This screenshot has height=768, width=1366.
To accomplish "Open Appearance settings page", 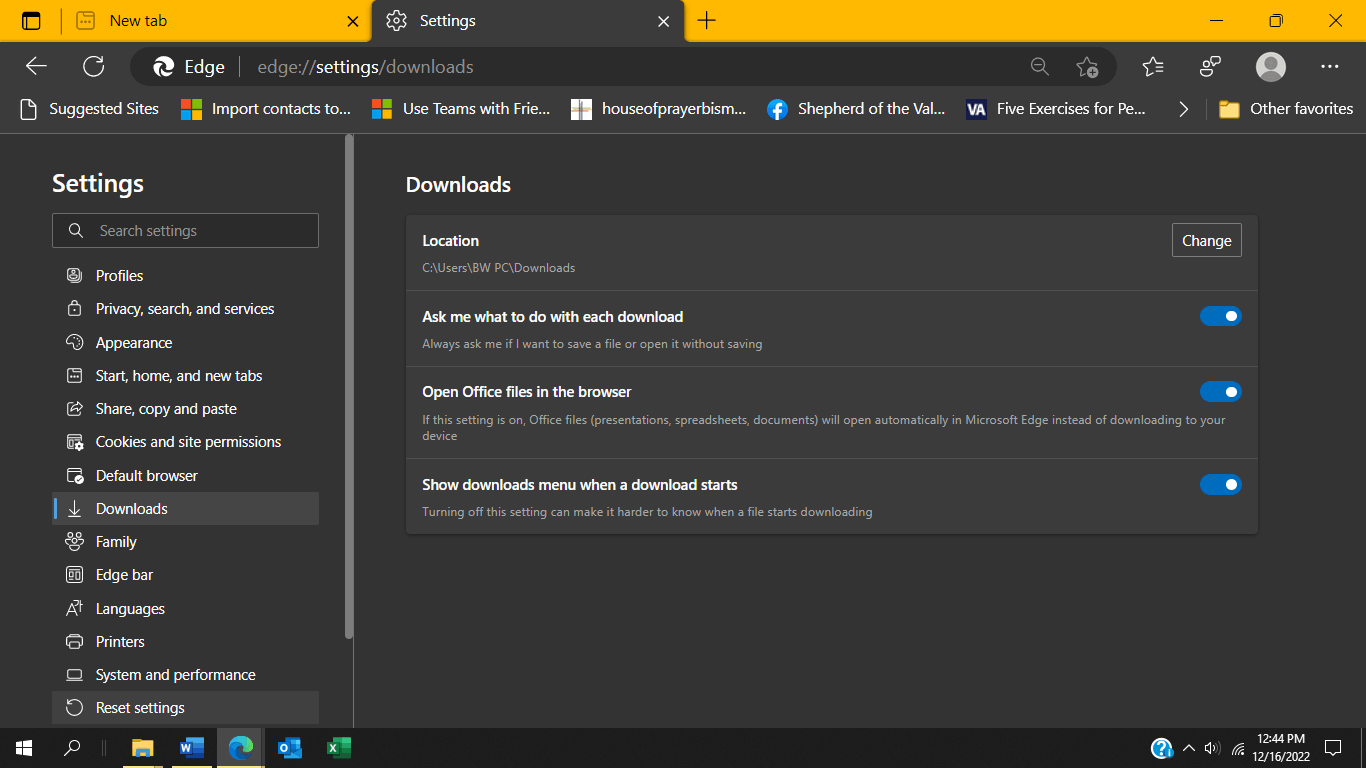I will tap(185, 342).
